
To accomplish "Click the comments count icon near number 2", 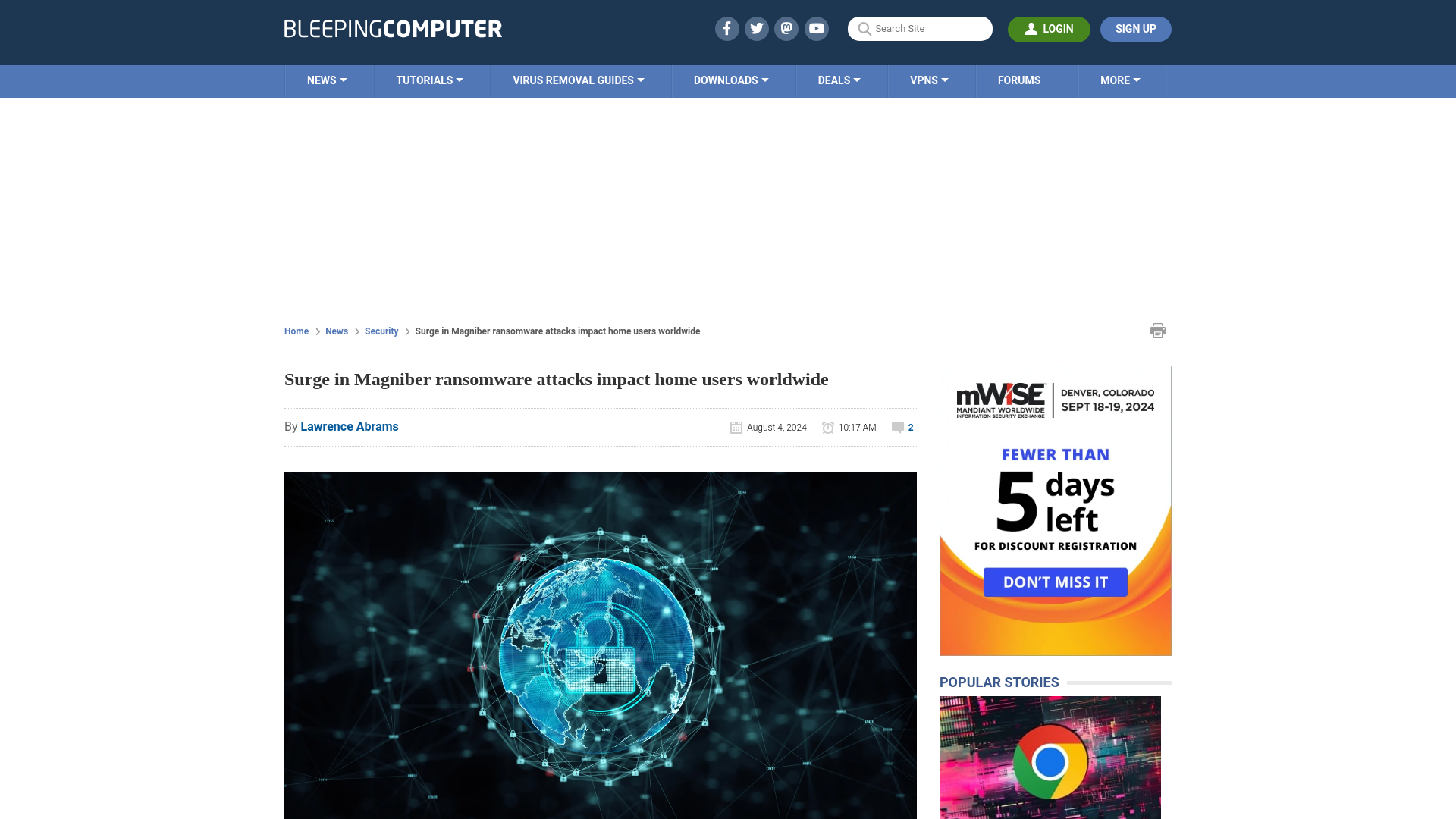I will tap(898, 427).
